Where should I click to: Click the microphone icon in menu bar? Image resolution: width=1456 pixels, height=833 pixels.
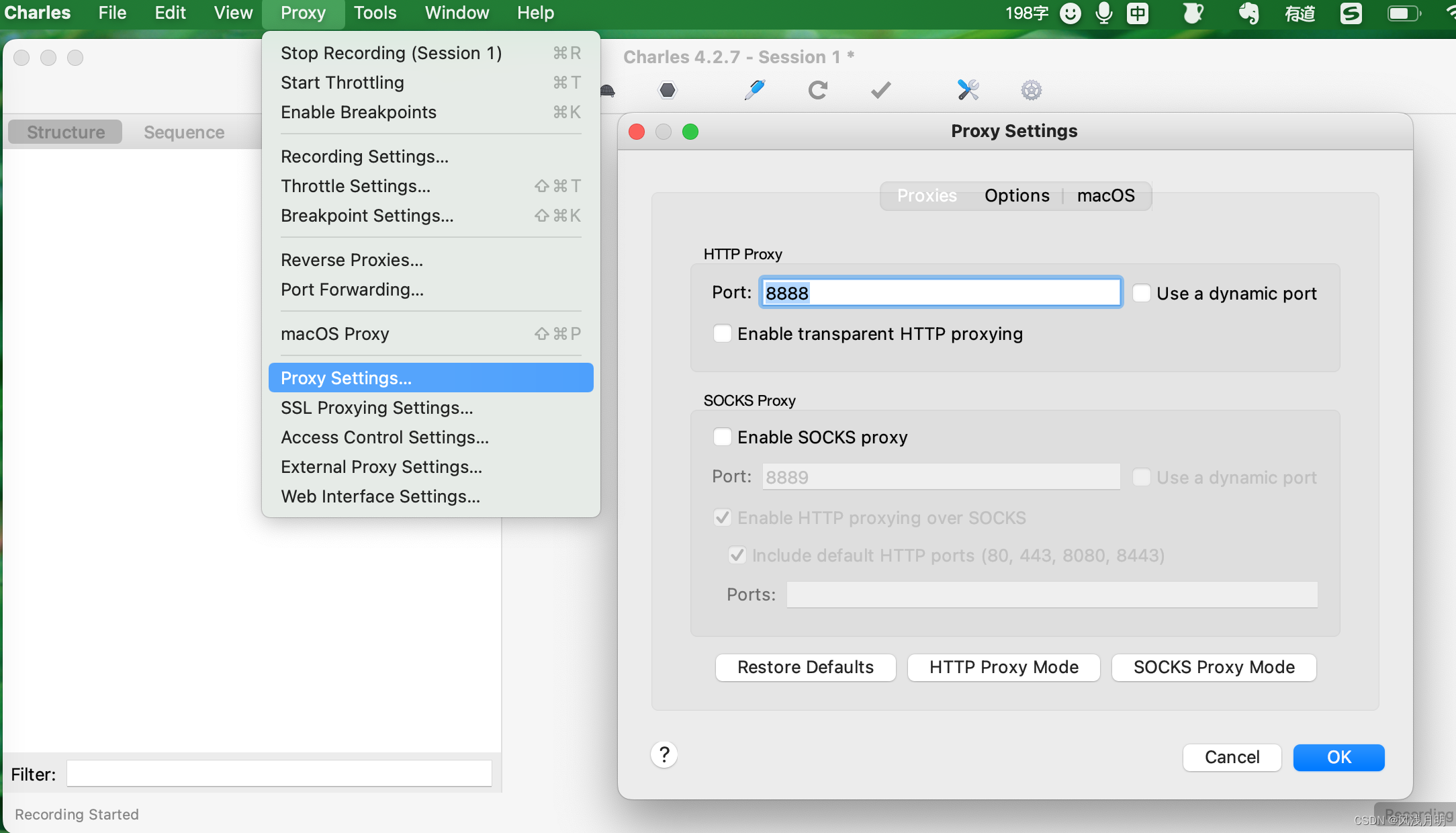coord(1103,13)
